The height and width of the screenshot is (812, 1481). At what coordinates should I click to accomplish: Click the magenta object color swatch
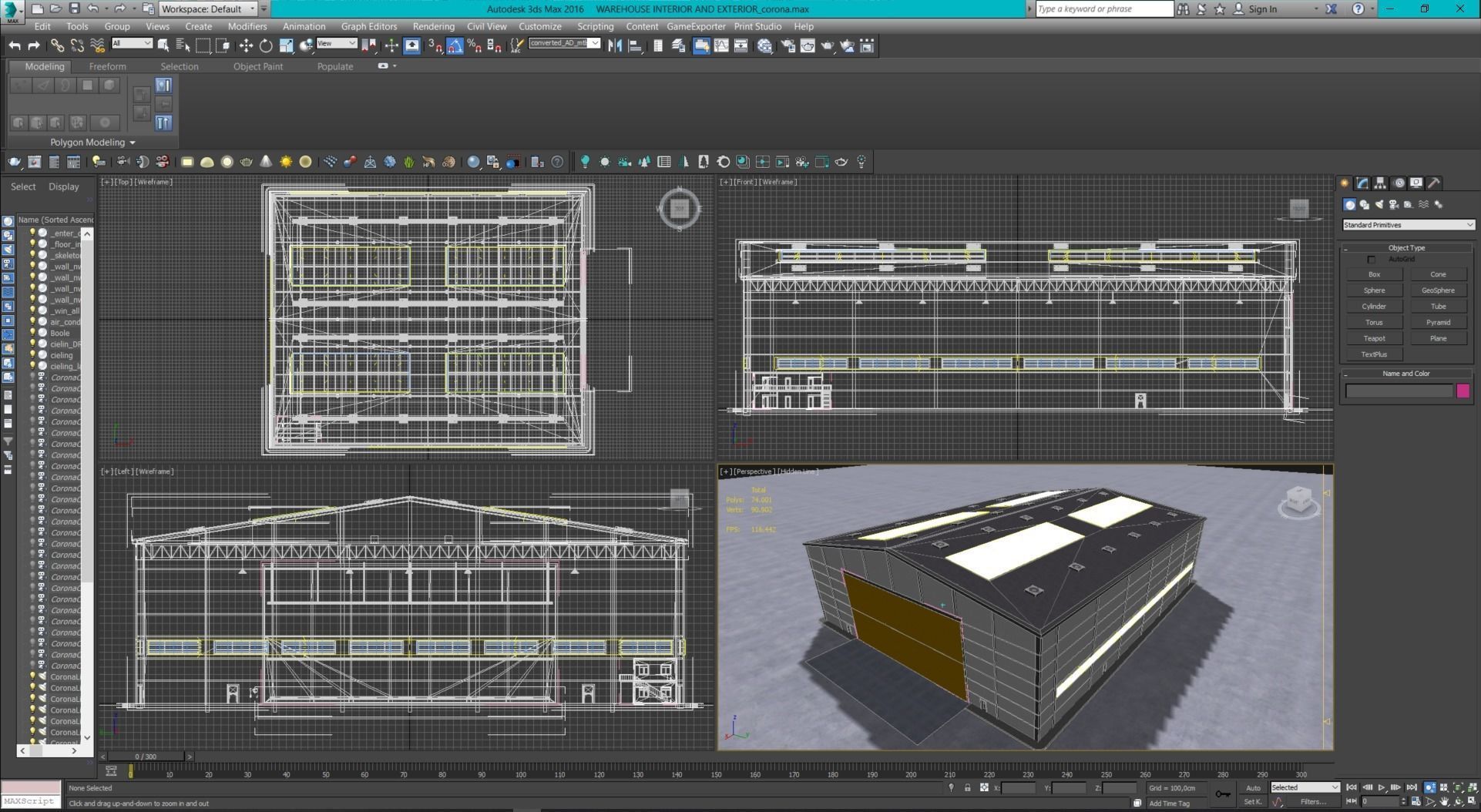(1463, 391)
